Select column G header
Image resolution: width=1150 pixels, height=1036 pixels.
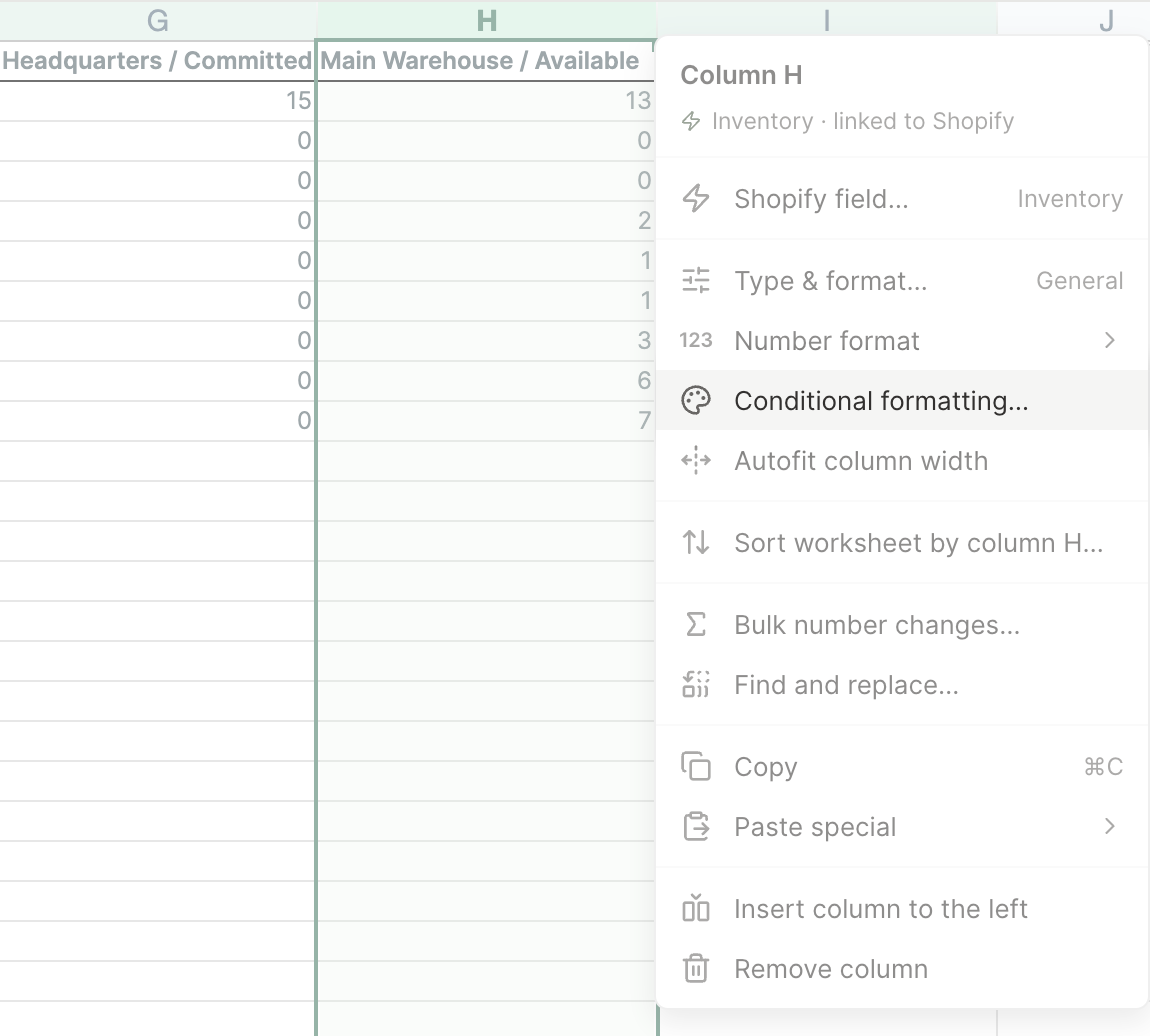click(x=158, y=21)
